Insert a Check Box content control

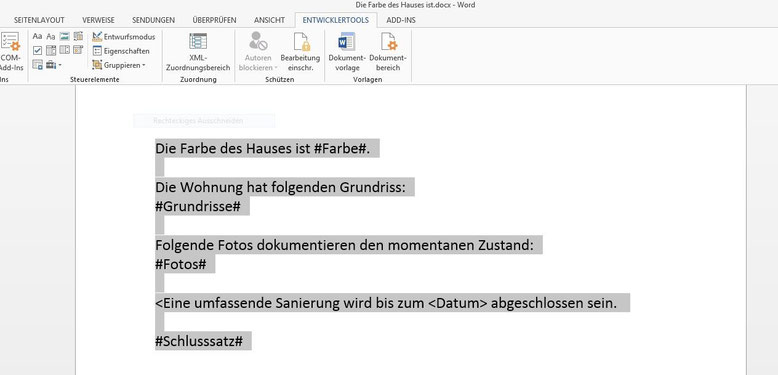click(37, 50)
